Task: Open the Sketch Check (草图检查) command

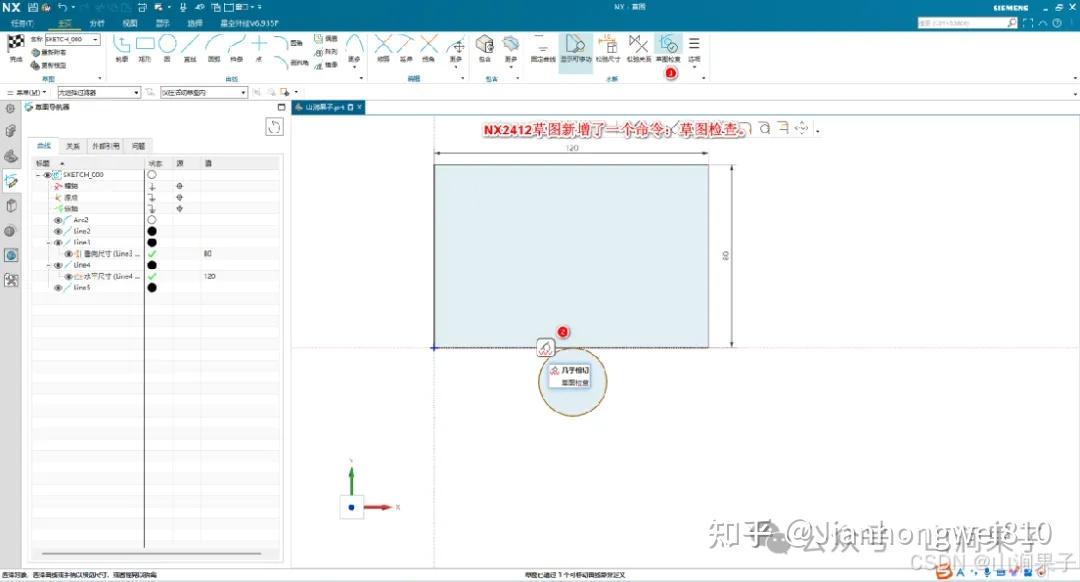Action: coord(670,45)
